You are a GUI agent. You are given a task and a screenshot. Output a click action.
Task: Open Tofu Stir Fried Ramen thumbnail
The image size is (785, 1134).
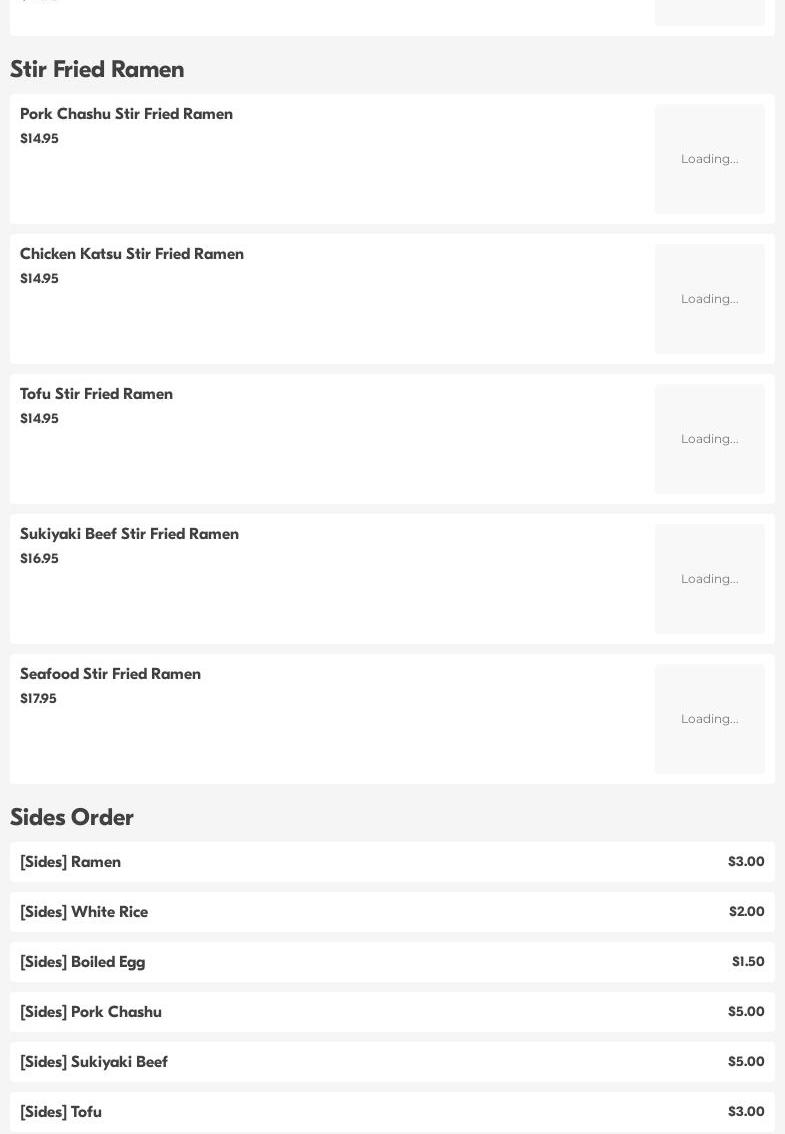(x=709, y=439)
